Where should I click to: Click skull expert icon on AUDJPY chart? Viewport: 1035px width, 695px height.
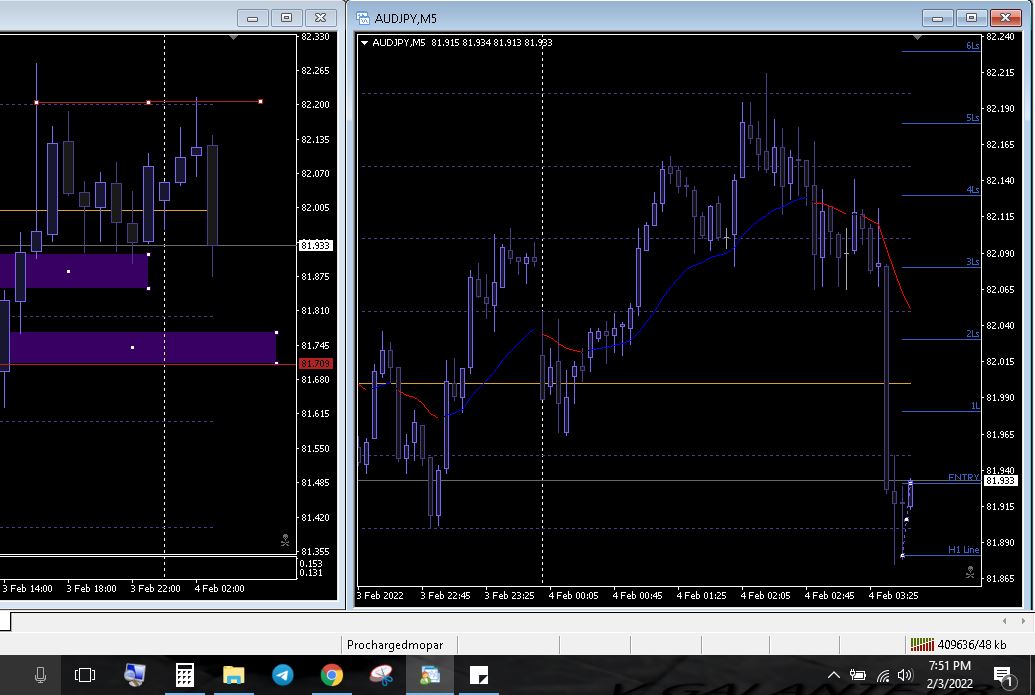pos(970,572)
